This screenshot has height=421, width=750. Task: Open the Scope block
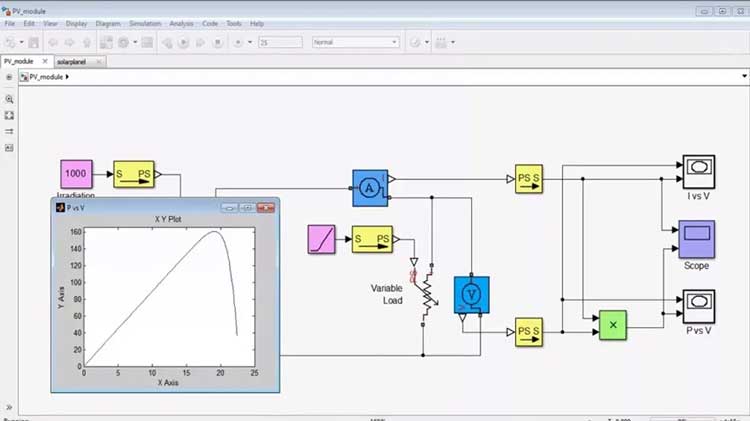pyautogui.click(x=696, y=239)
